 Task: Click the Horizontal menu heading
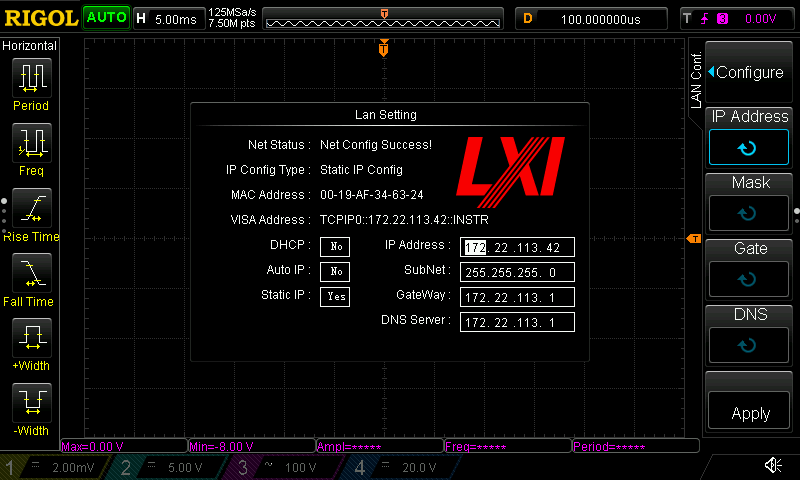[29, 46]
